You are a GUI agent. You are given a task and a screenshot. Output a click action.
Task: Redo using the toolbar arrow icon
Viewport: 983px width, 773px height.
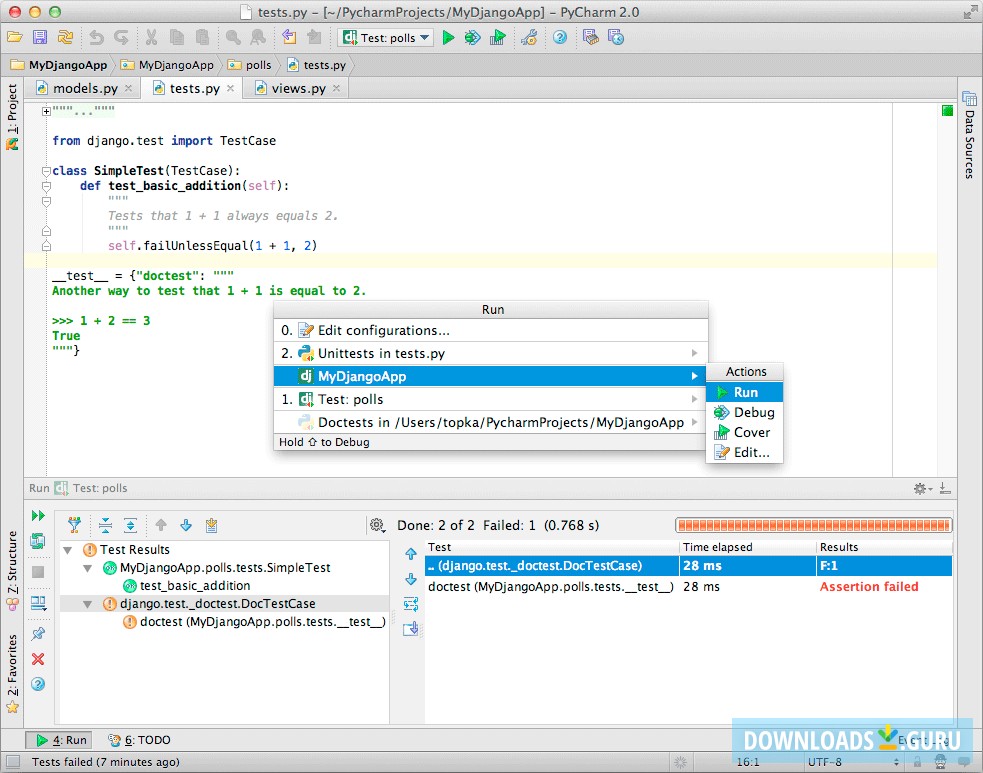(x=122, y=38)
